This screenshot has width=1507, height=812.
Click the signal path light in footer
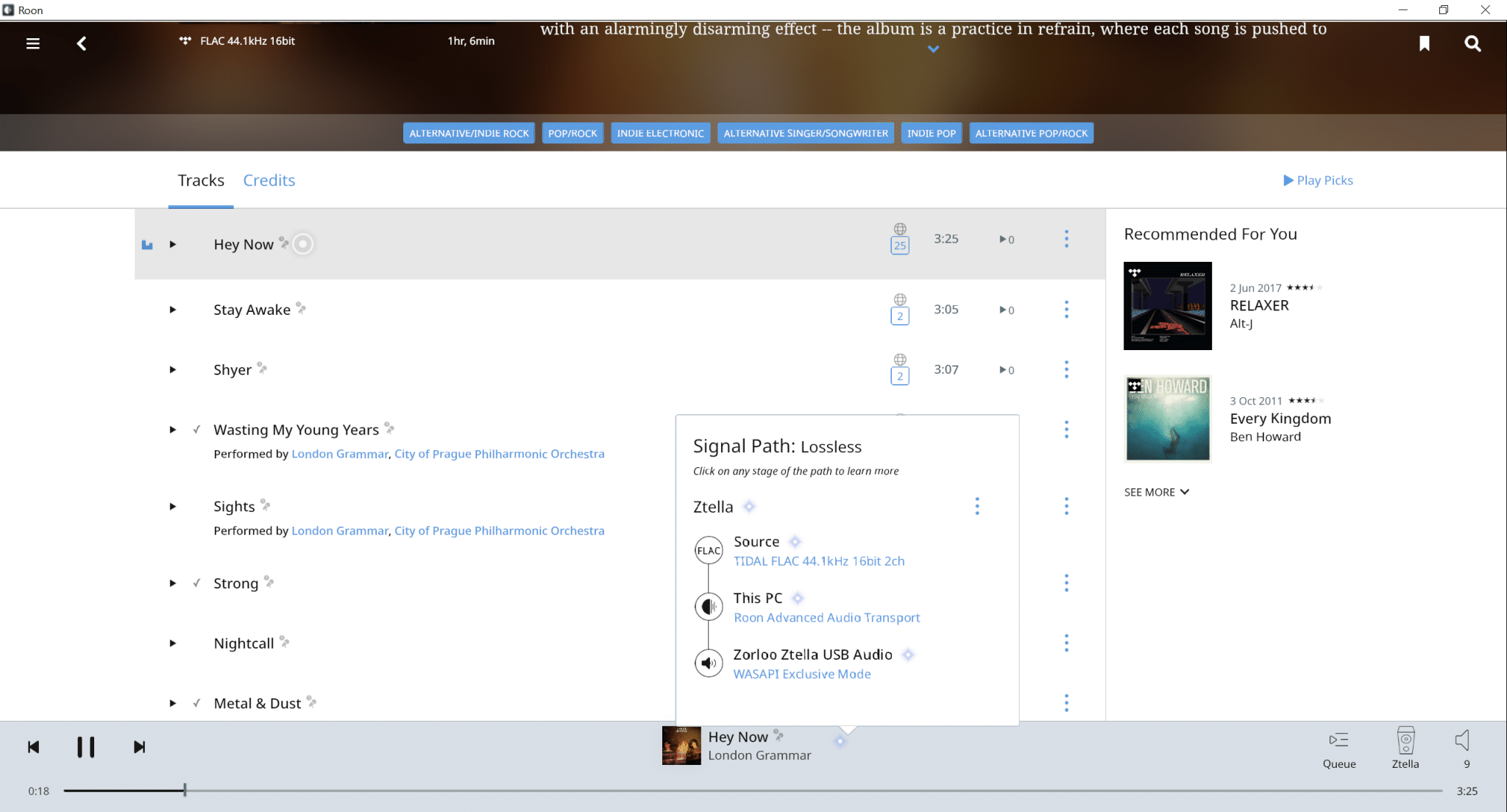[x=840, y=741]
